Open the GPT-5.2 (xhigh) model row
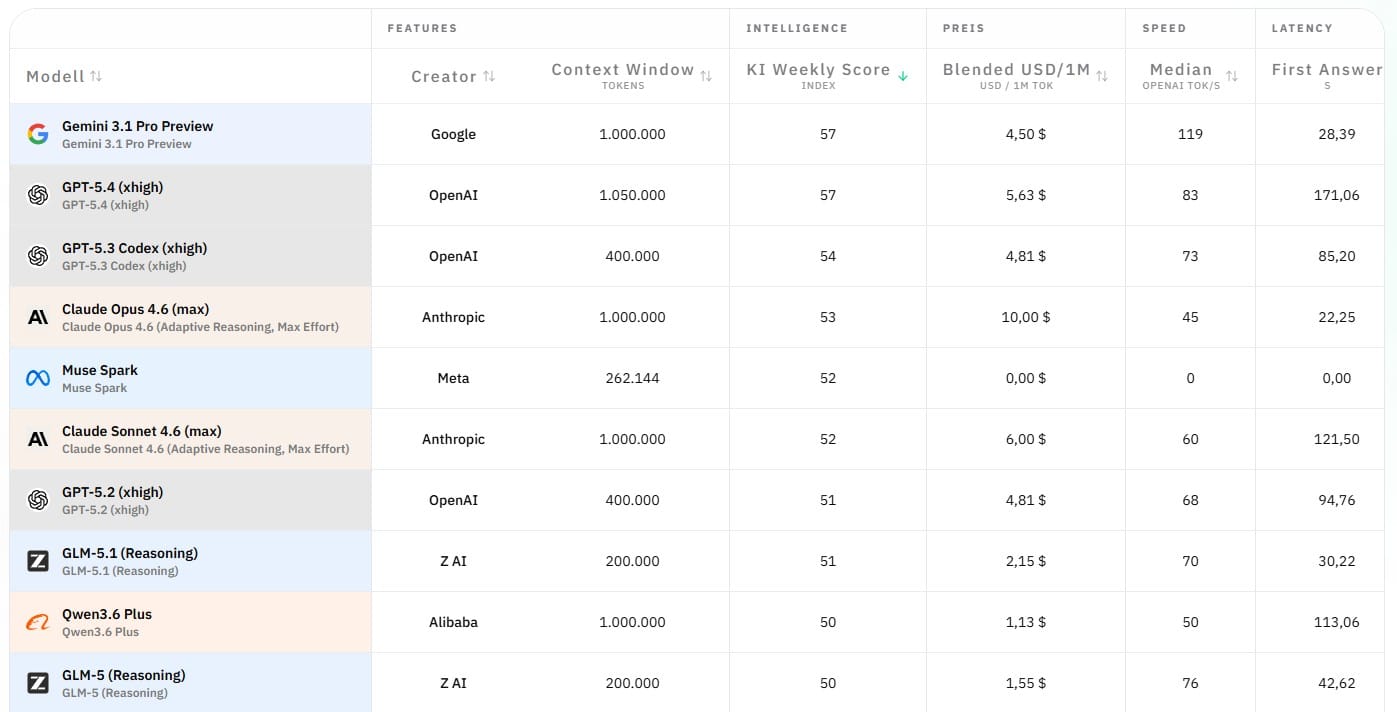The image size is (1397, 712). (112, 492)
